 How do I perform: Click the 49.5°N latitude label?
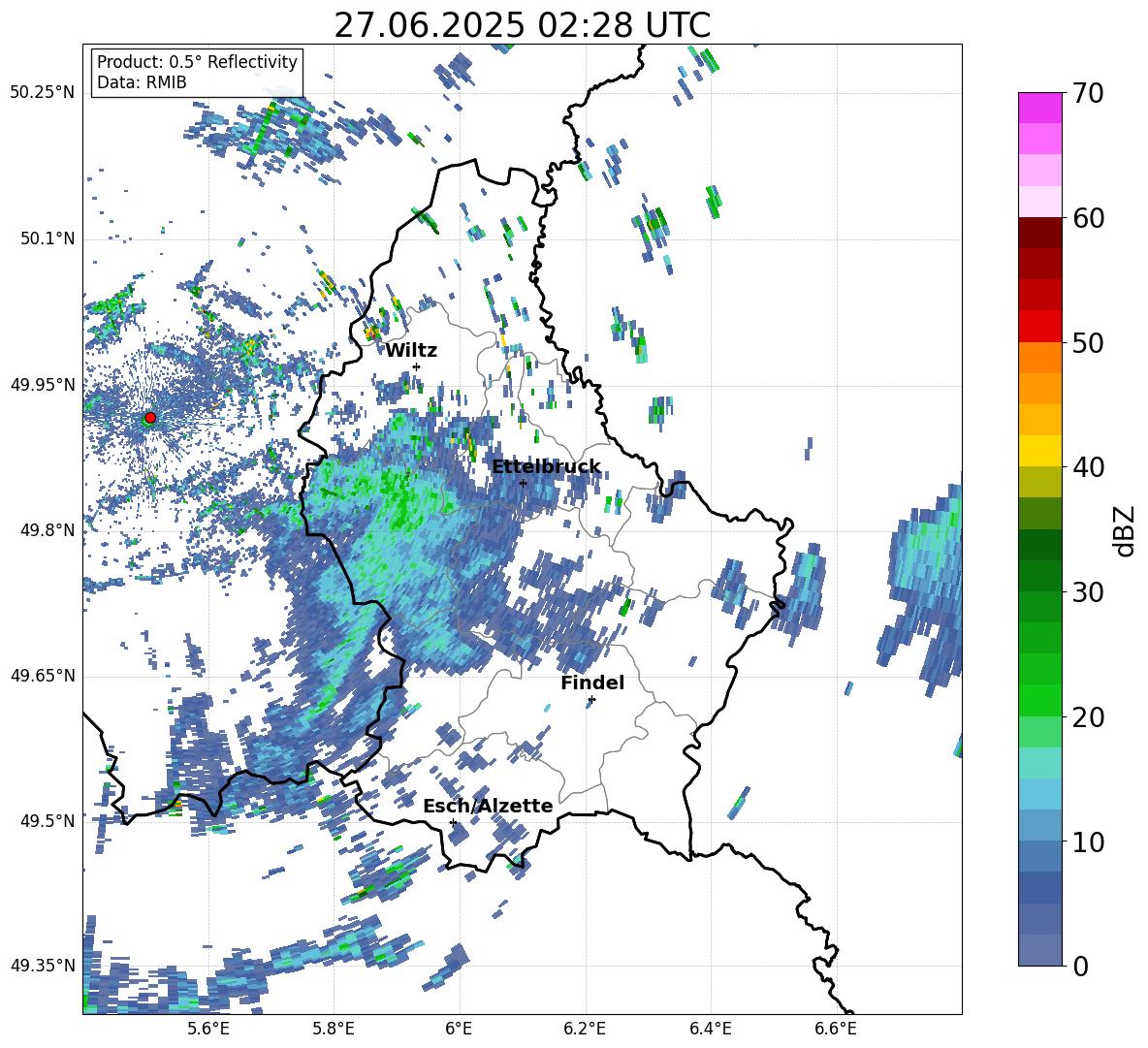click(47, 820)
